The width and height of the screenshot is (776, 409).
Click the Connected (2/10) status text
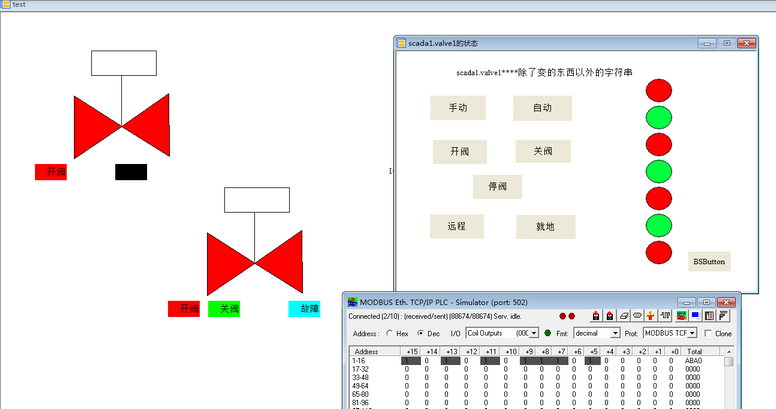435,316
